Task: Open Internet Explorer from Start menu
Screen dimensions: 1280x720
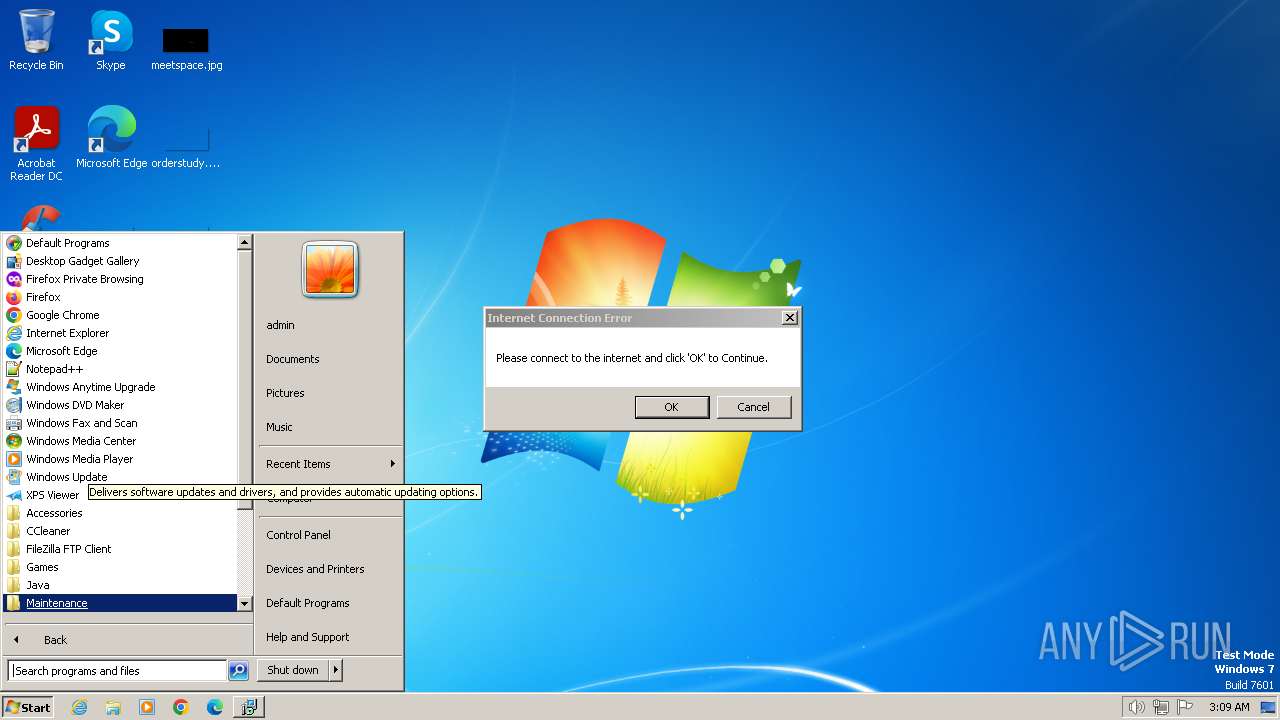Action: click(120, 333)
